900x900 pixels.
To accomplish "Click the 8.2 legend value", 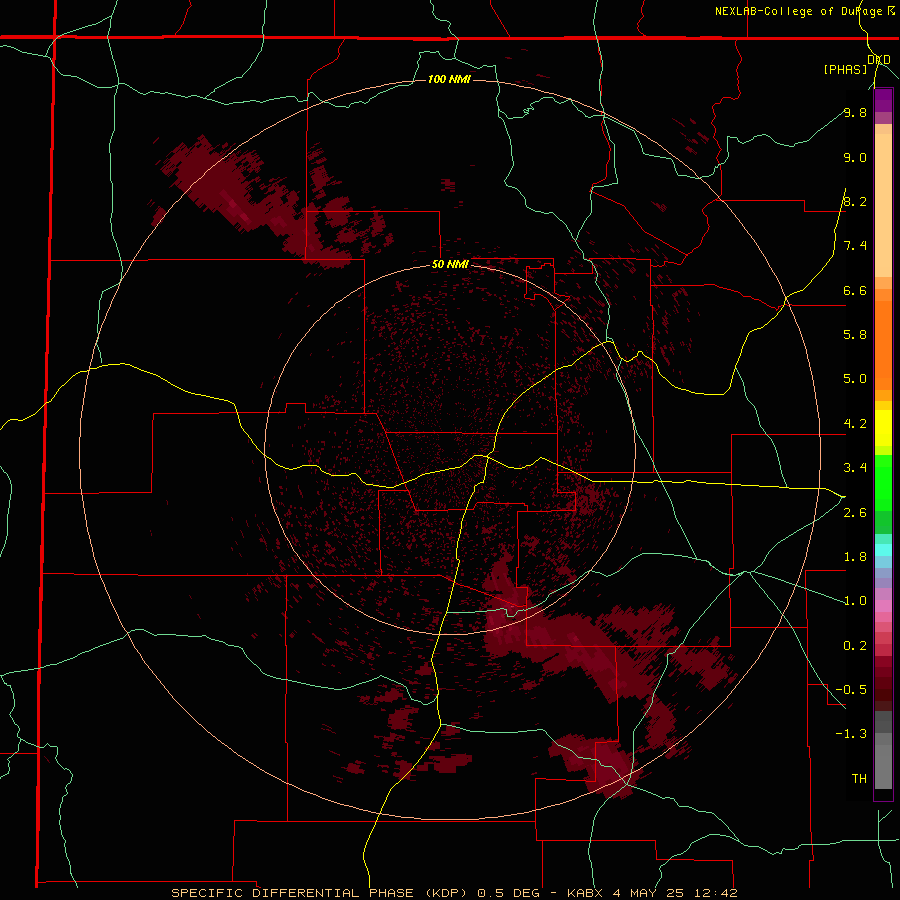I will 855,201.
